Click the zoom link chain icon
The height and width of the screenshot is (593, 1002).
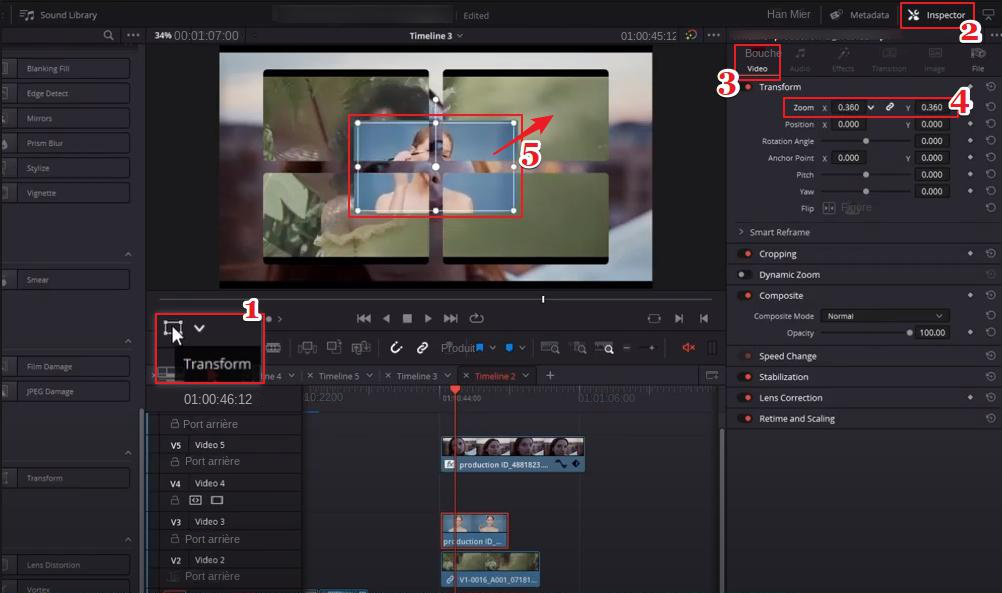(889, 107)
